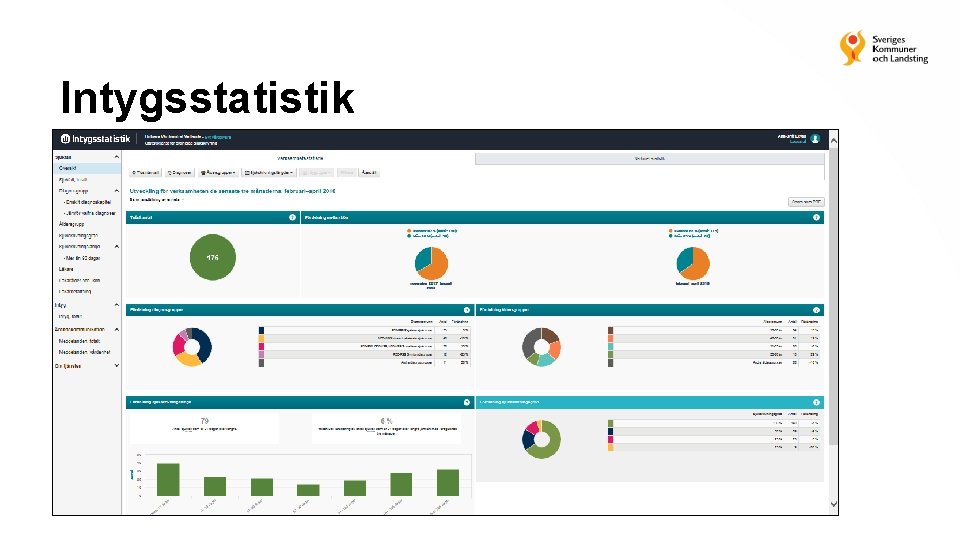Open Åldersgrupp in the sidebar
This screenshot has height=540, width=960.
coord(72,224)
